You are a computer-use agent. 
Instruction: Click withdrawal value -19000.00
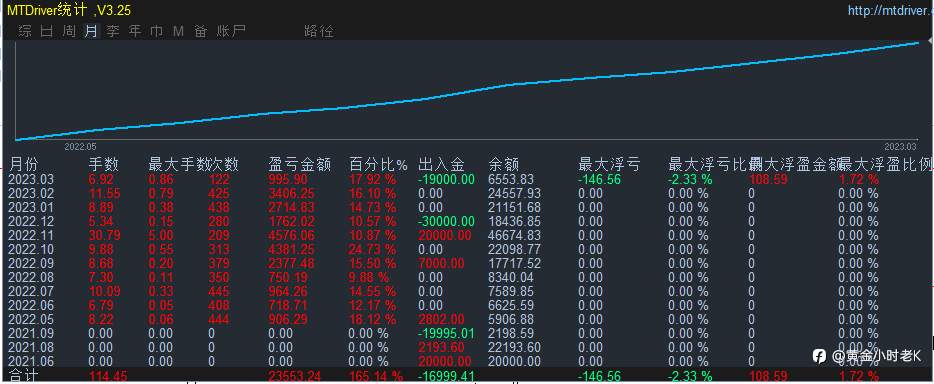click(447, 179)
